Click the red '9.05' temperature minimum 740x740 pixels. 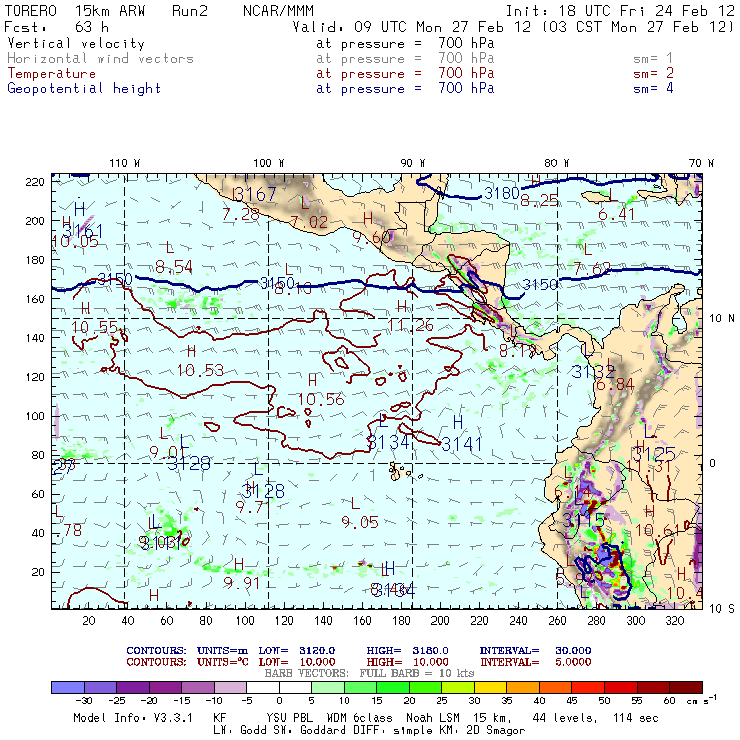click(360, 522)
